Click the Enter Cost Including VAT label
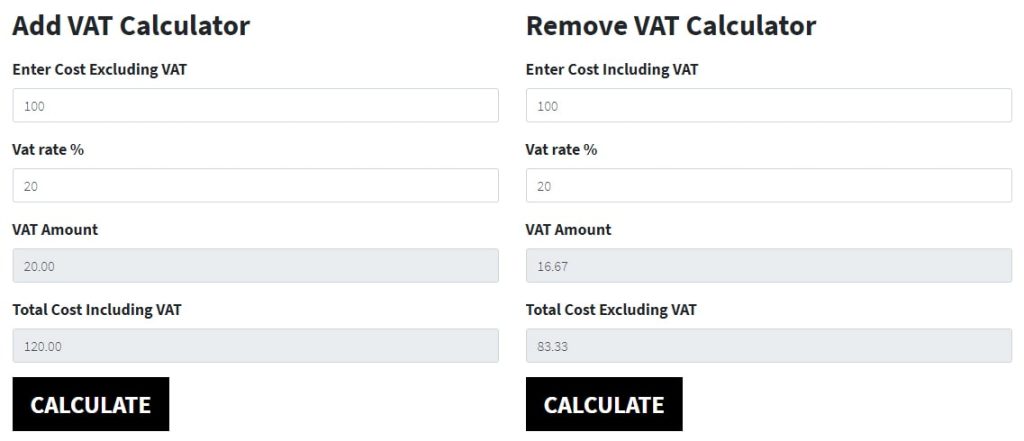1024x441 pixels. [611, 70]
